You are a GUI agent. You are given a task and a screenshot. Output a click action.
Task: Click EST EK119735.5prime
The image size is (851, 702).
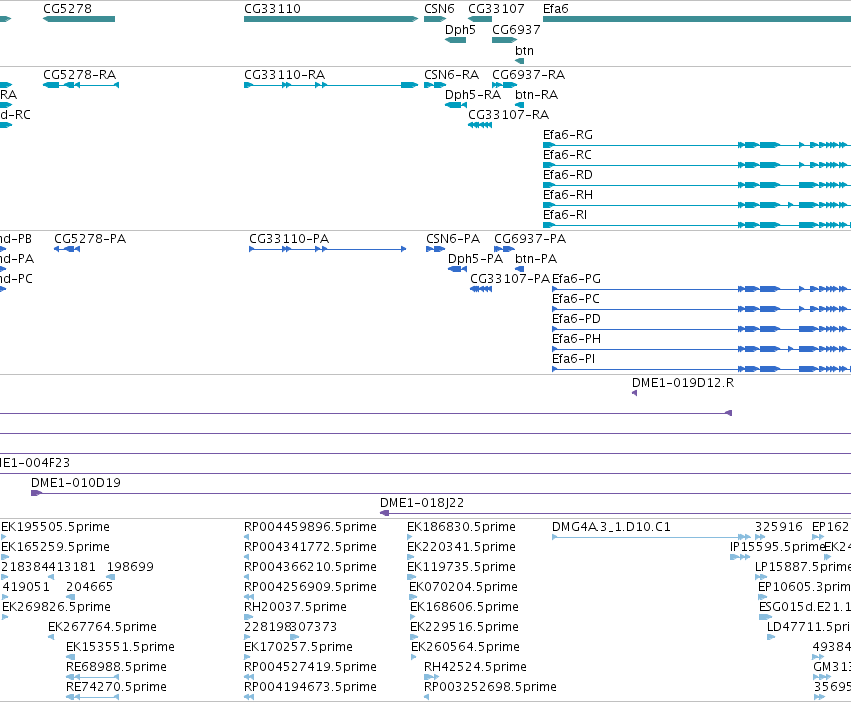pos(461,567)
